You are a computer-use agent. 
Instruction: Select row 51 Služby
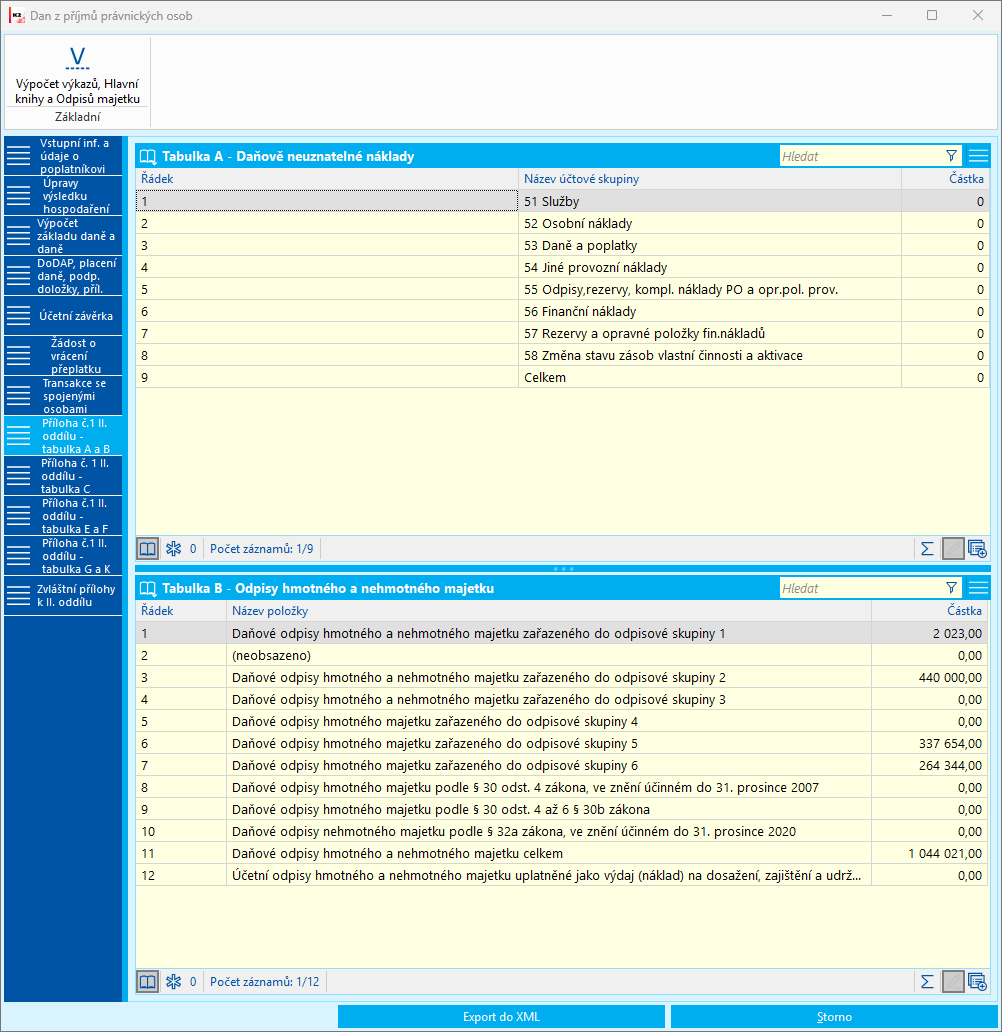pyautogui.click(x=562, y=201)
